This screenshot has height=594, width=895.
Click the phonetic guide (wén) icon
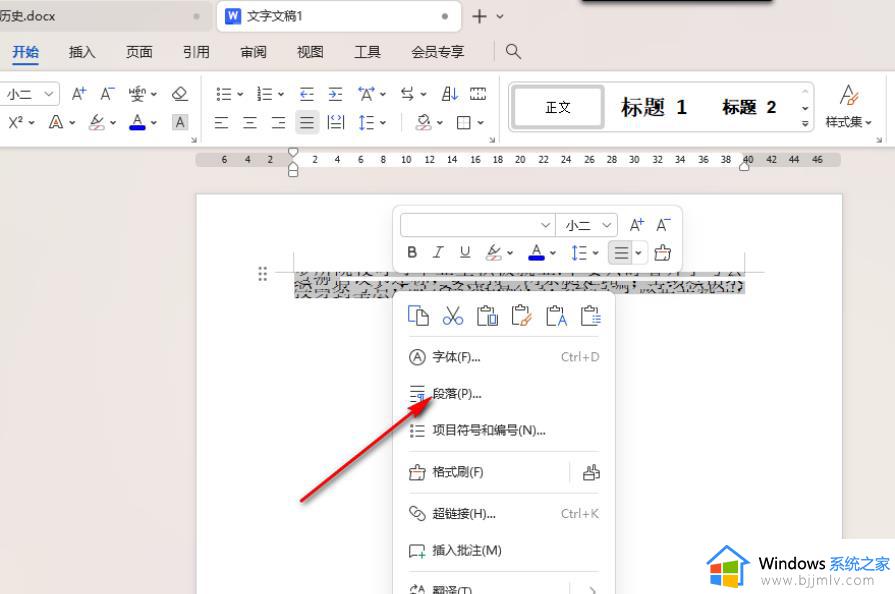137,94
